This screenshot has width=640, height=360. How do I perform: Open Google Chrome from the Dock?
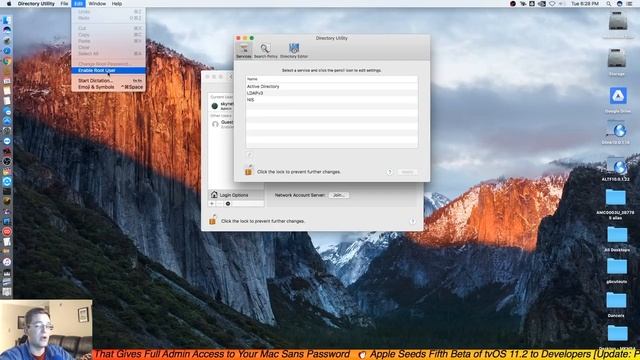(x=7, y=61)
